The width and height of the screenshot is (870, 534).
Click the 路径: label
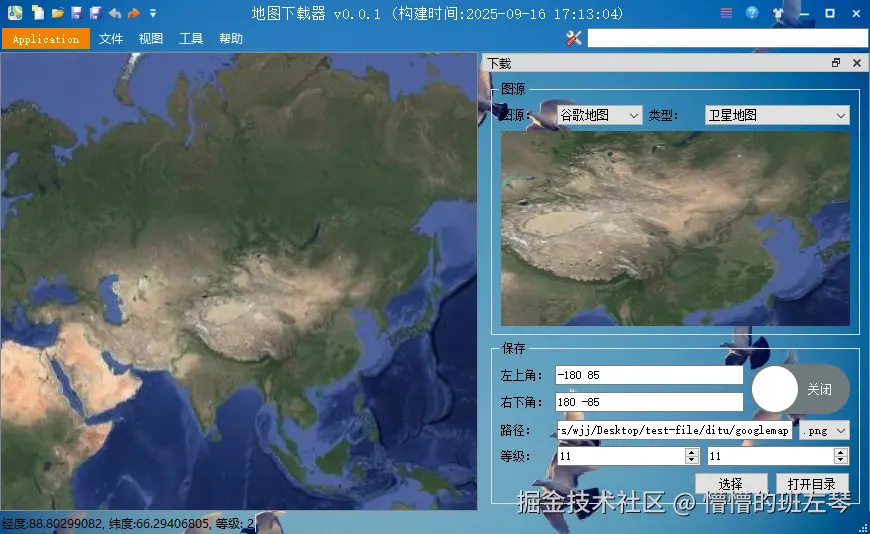(x=515, y=430)
